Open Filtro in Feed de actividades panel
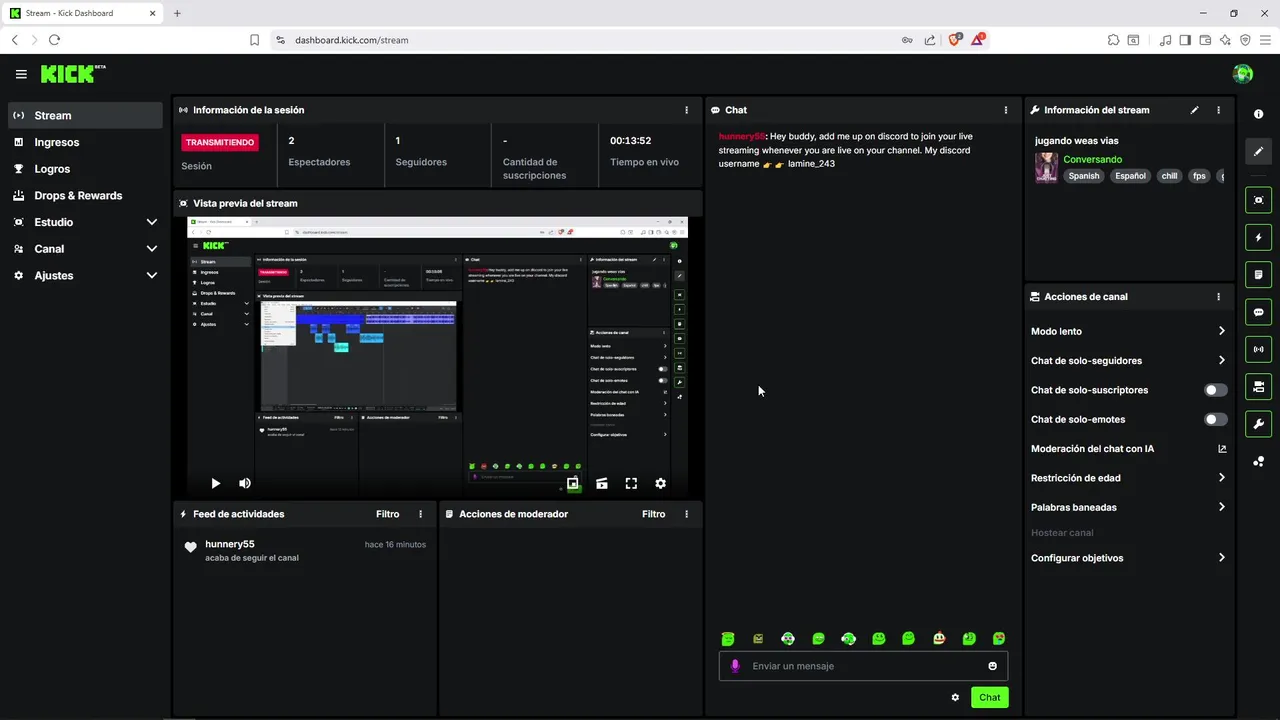Screen dimensions: 1280x720 click(388, 514)
